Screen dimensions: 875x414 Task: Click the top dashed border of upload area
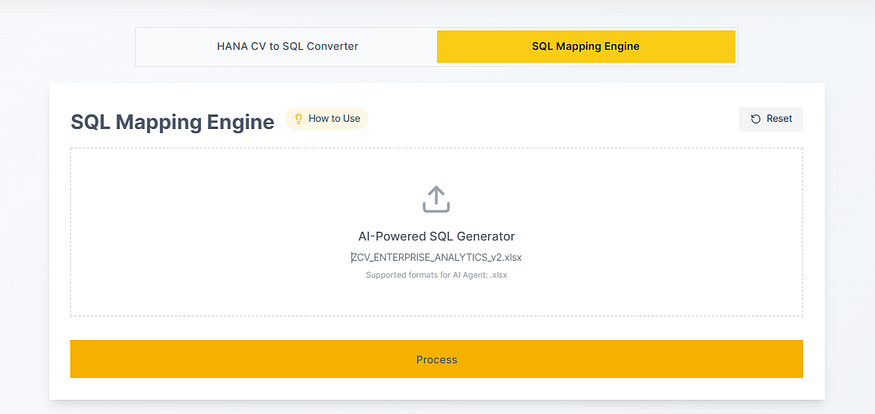coord(436,149)
